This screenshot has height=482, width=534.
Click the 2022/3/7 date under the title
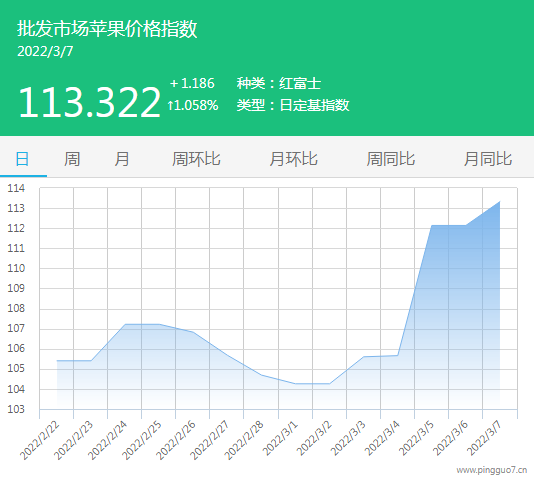(45, 51)
